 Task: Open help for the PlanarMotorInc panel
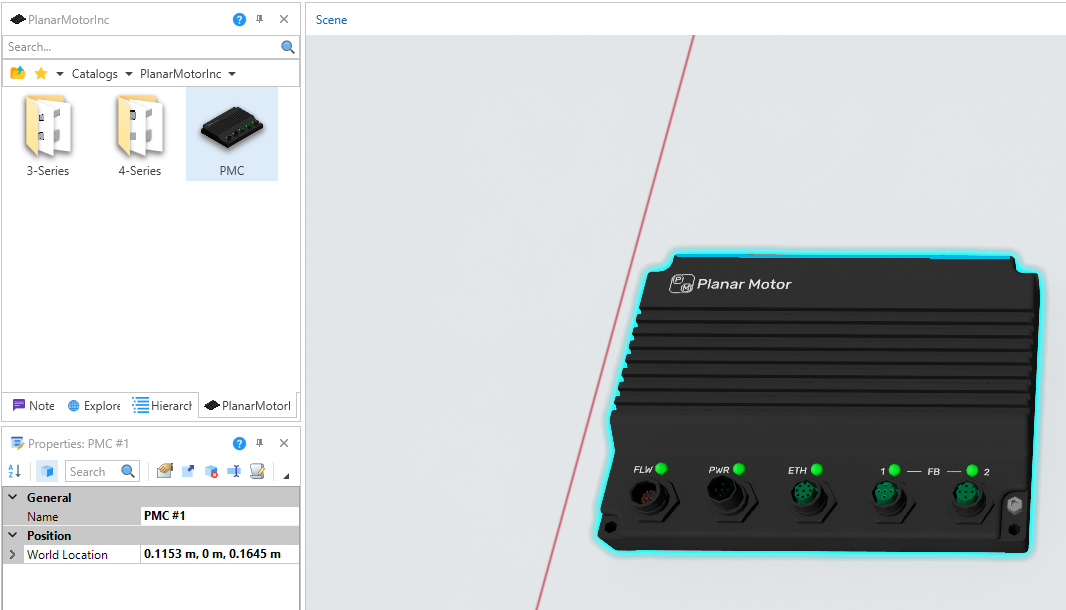(239, 19)
